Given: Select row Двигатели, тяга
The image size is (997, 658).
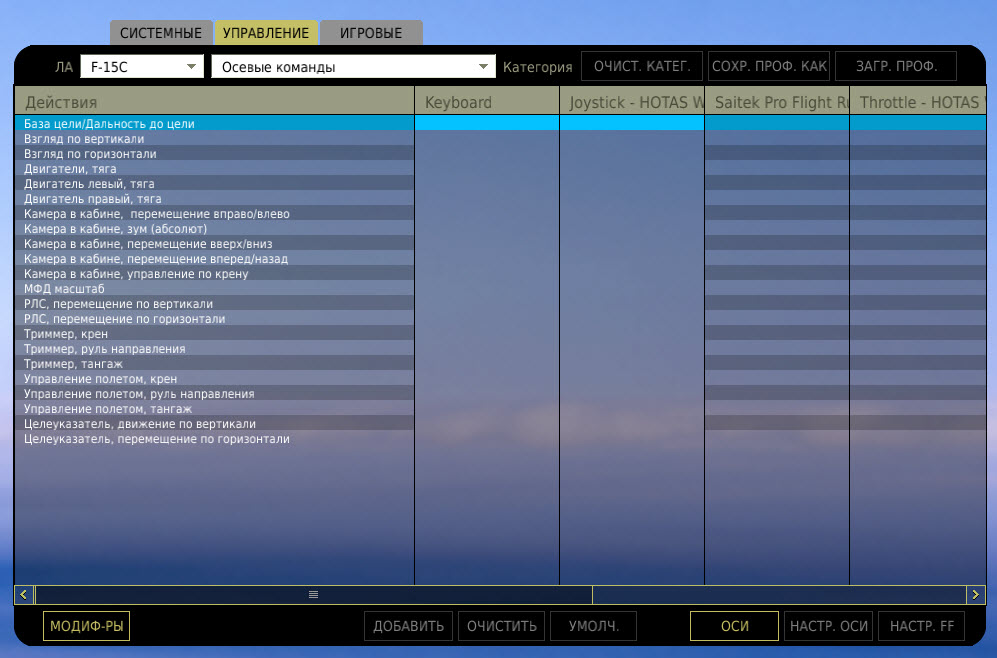Looking at the screenshot, I should pos(214,168).
